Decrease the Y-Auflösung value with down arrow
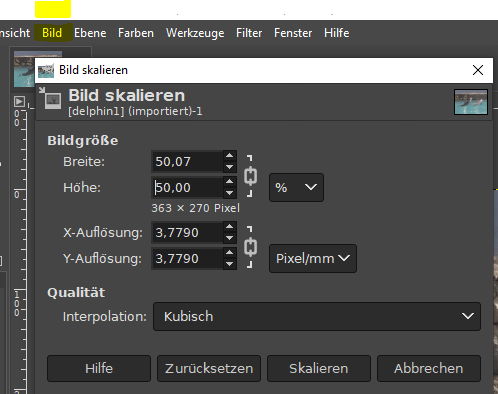Image resolution: width=498 pixels, height=394 pixels. click(x=229, y=264)
